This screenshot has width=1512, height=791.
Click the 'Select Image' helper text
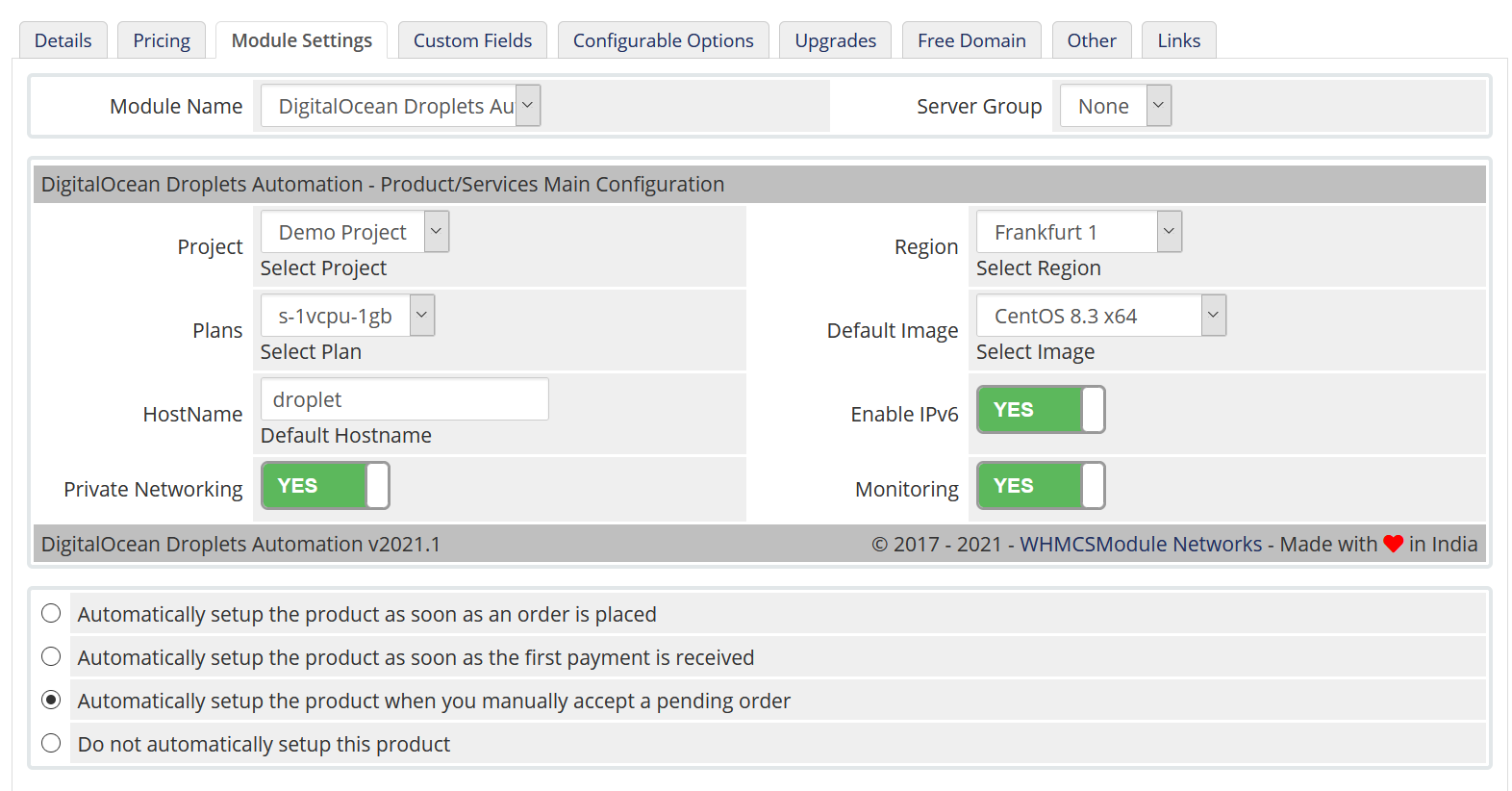[1035, 352]
